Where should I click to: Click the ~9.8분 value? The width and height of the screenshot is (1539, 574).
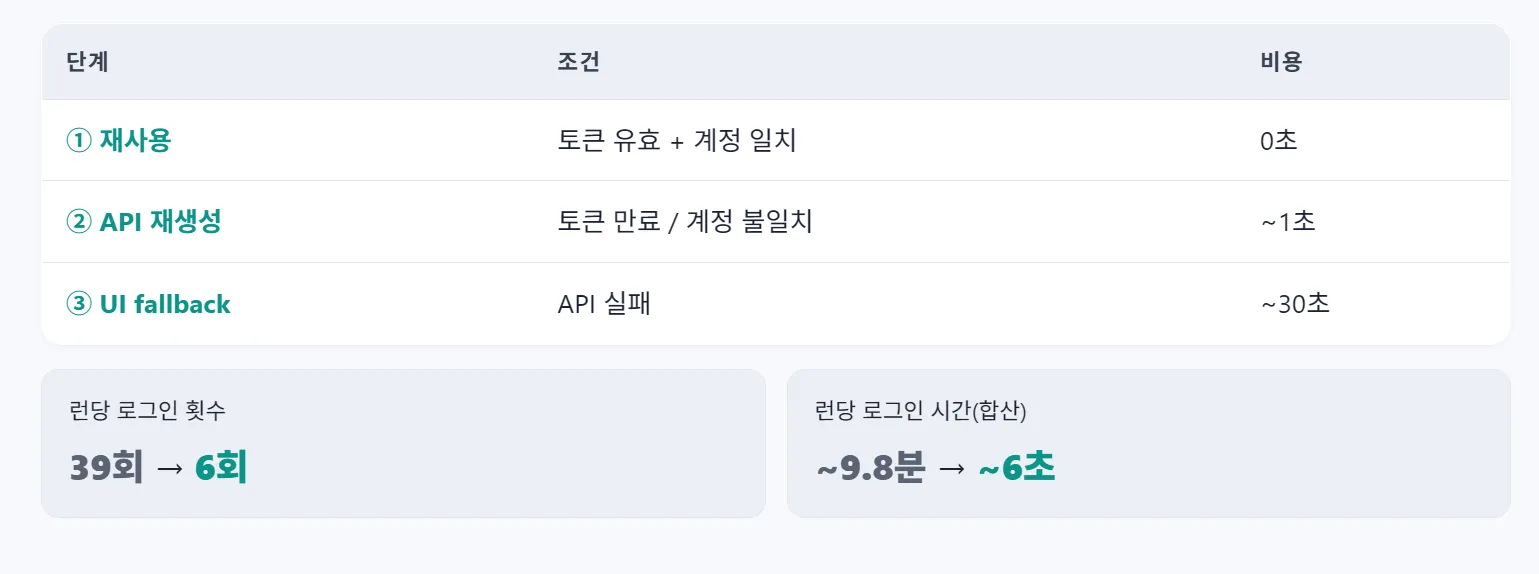[x=871, y=467]
